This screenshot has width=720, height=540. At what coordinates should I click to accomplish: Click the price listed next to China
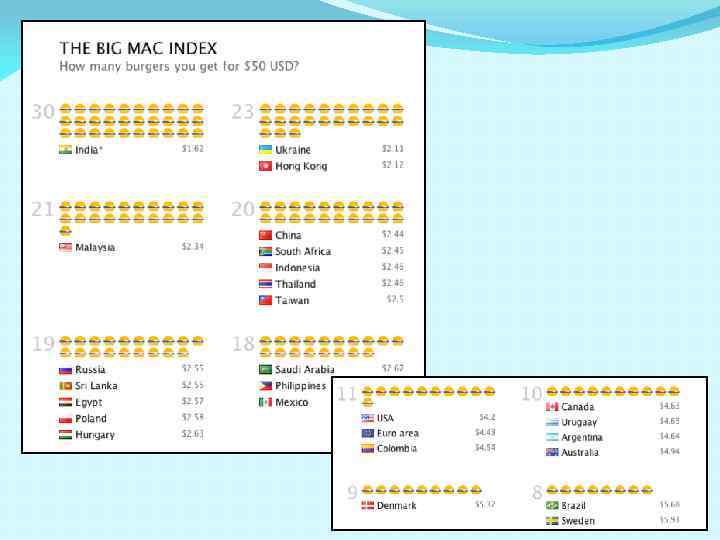pyautogui.click(x=393, y=234)
